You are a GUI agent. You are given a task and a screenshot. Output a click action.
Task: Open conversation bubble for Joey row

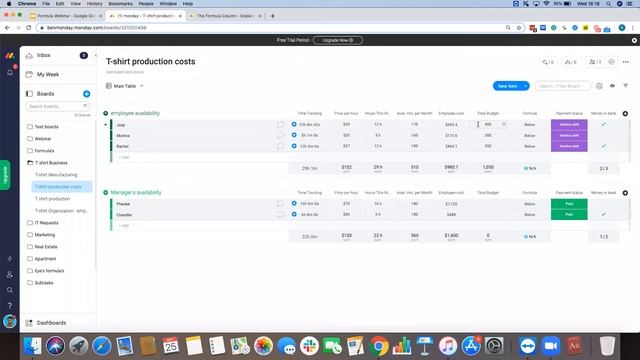click(280, 124)
